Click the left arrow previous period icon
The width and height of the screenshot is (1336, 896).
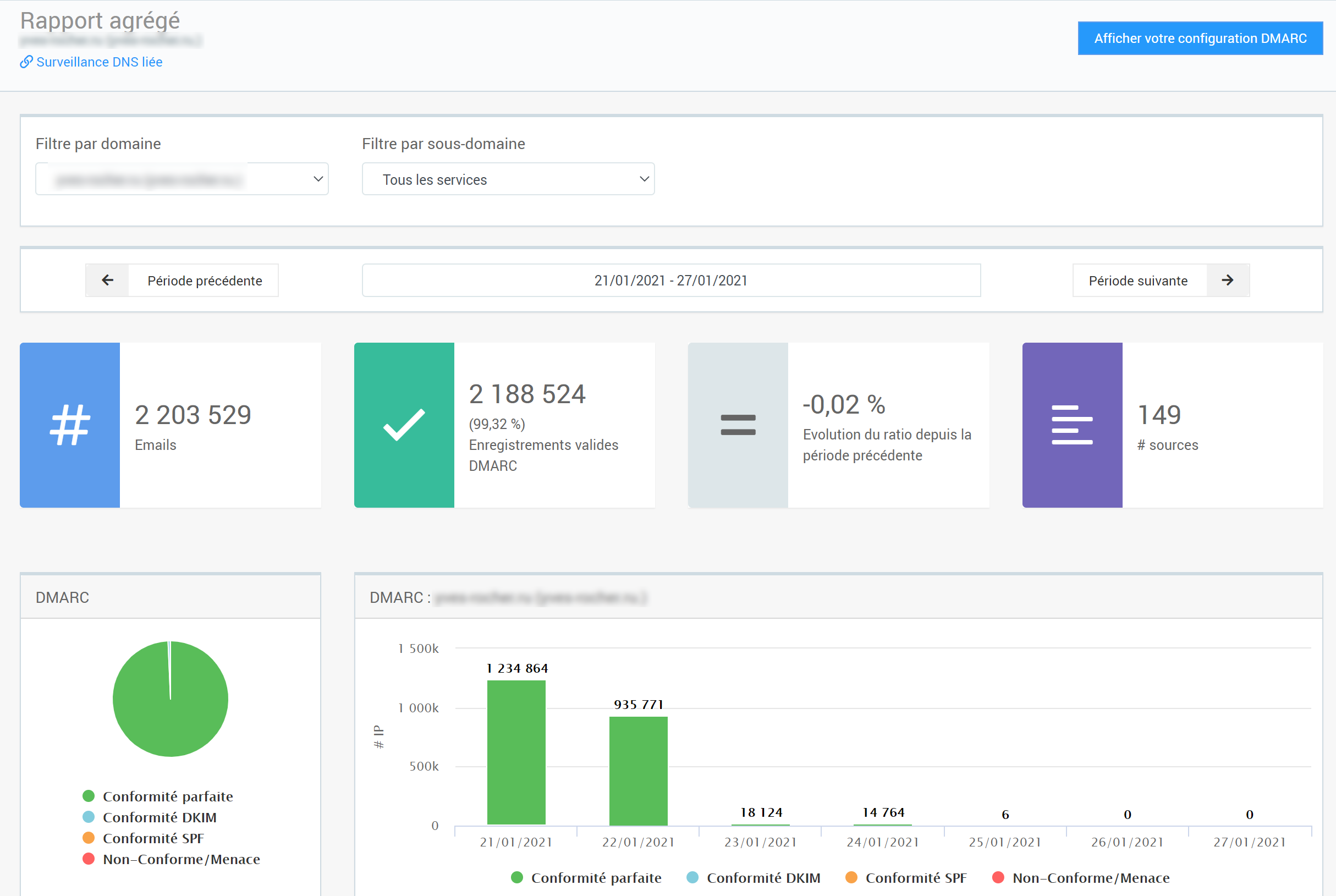[107, 280]
